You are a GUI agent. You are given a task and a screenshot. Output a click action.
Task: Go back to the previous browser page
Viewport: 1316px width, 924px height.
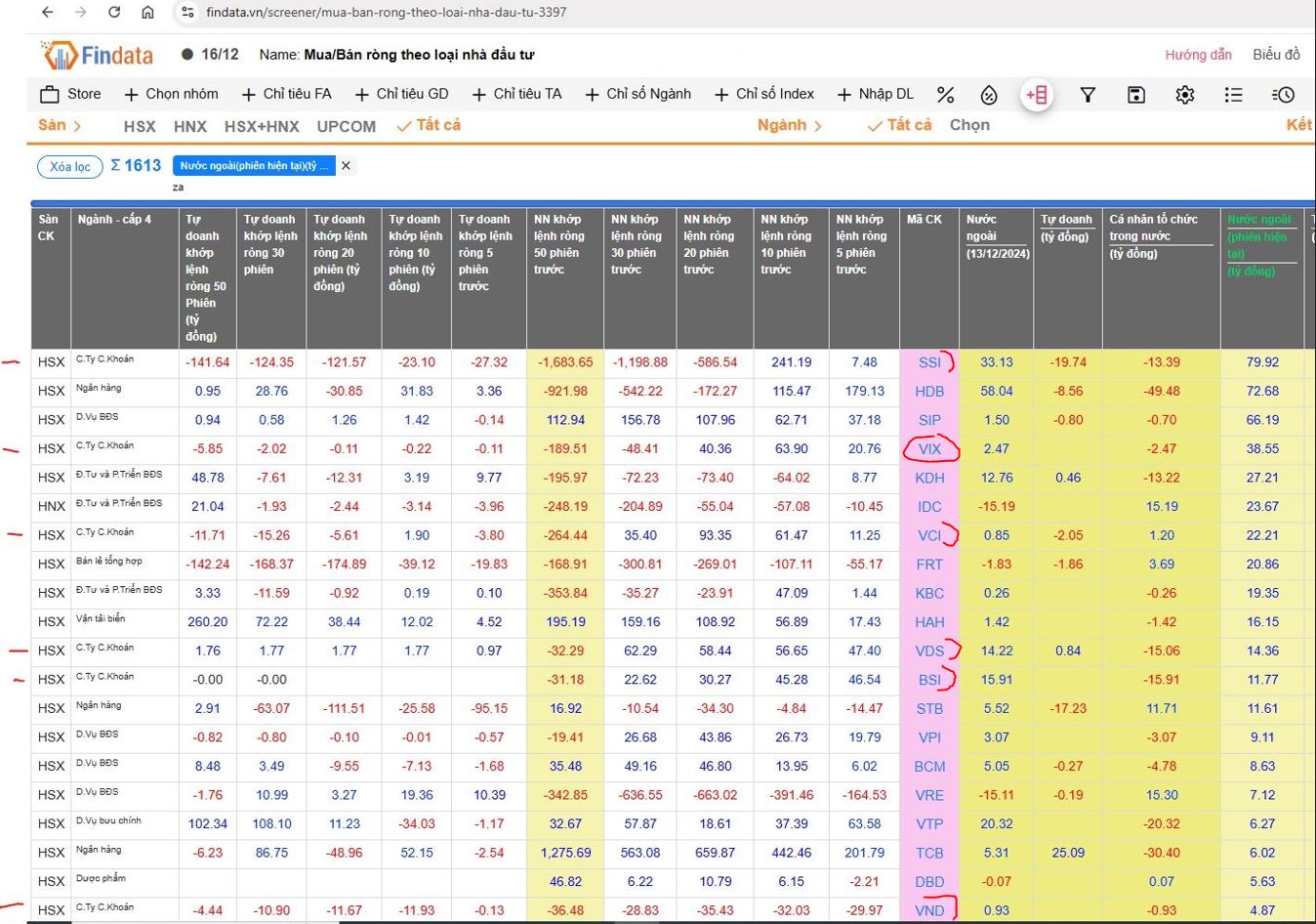(48, 13)
